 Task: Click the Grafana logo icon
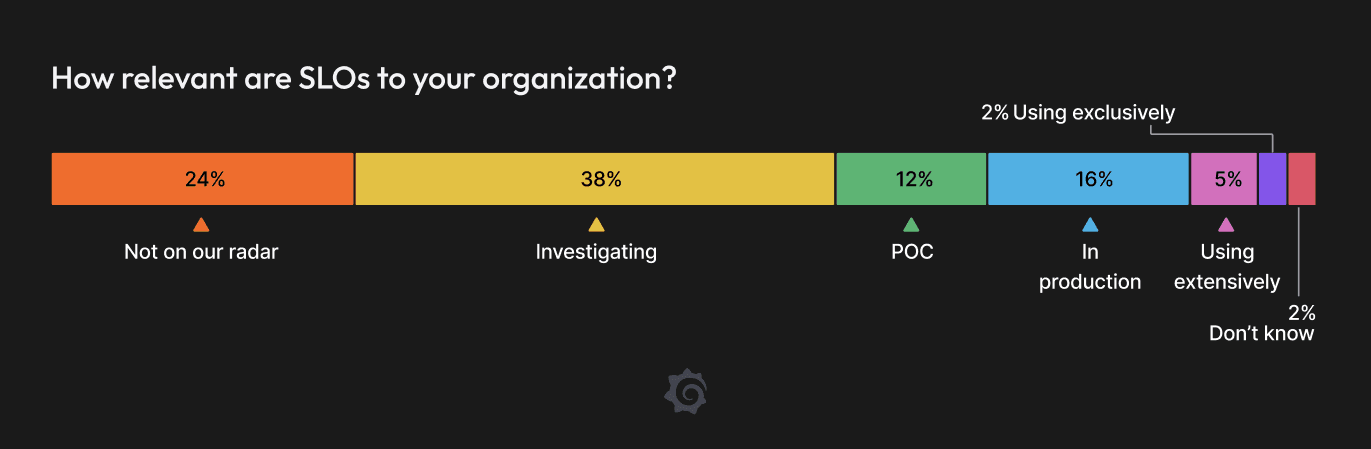coord(686,391)
